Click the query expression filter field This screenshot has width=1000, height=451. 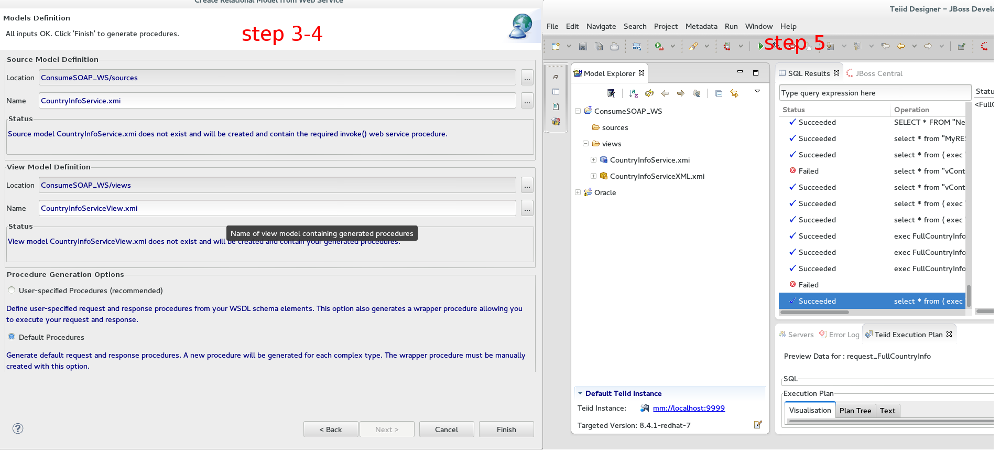click(x=875, y=92)
